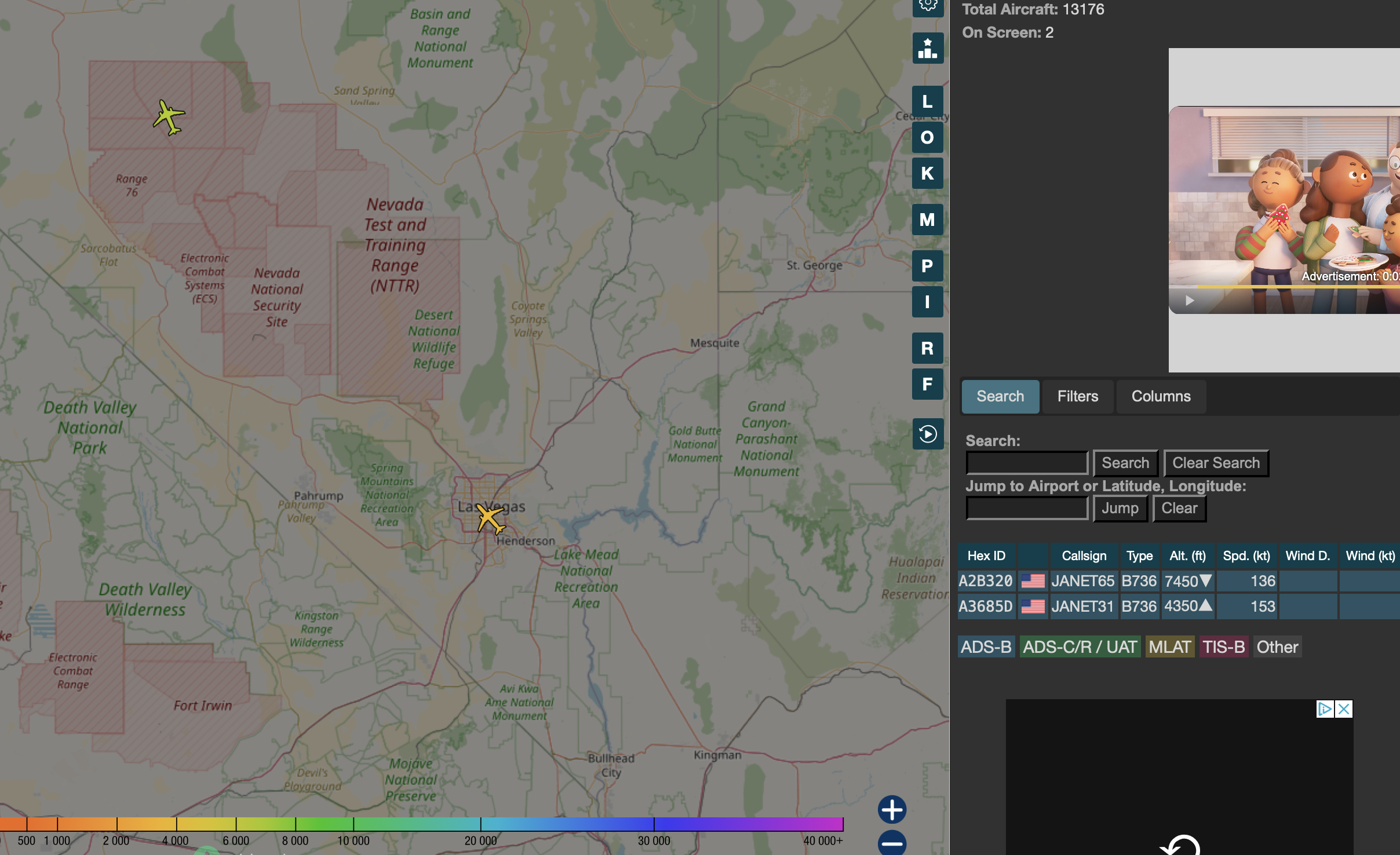
Task: Toggle the R map button
Action: [x=928, y=348]
